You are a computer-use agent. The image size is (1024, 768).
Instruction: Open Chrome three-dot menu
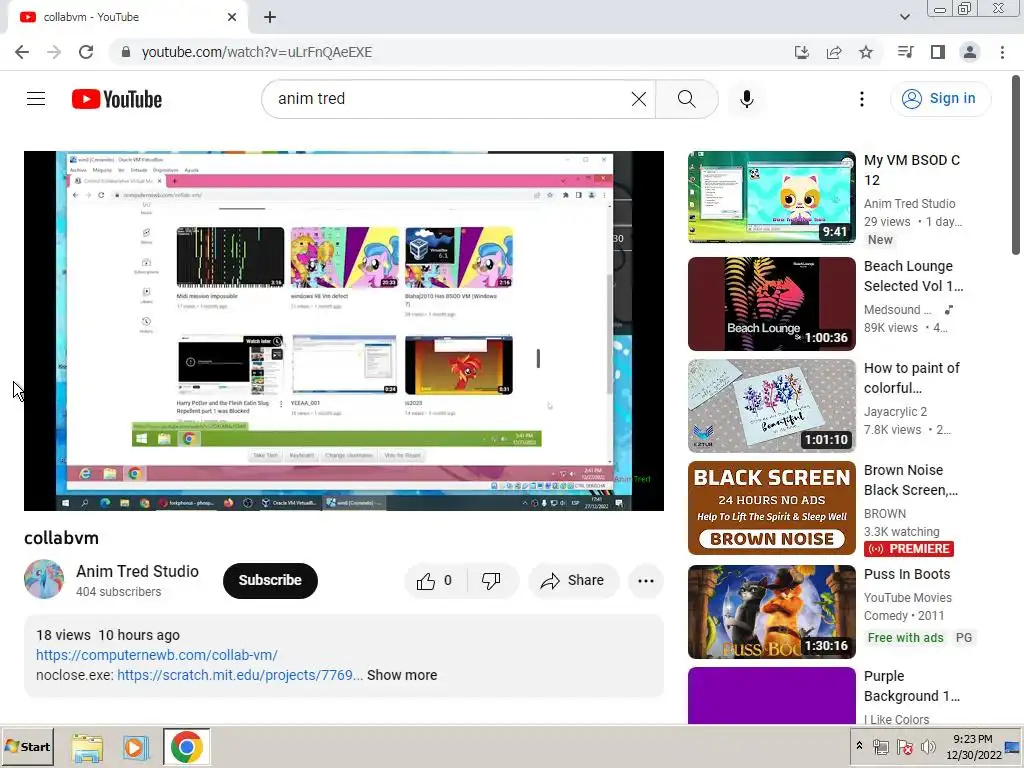1002,52
